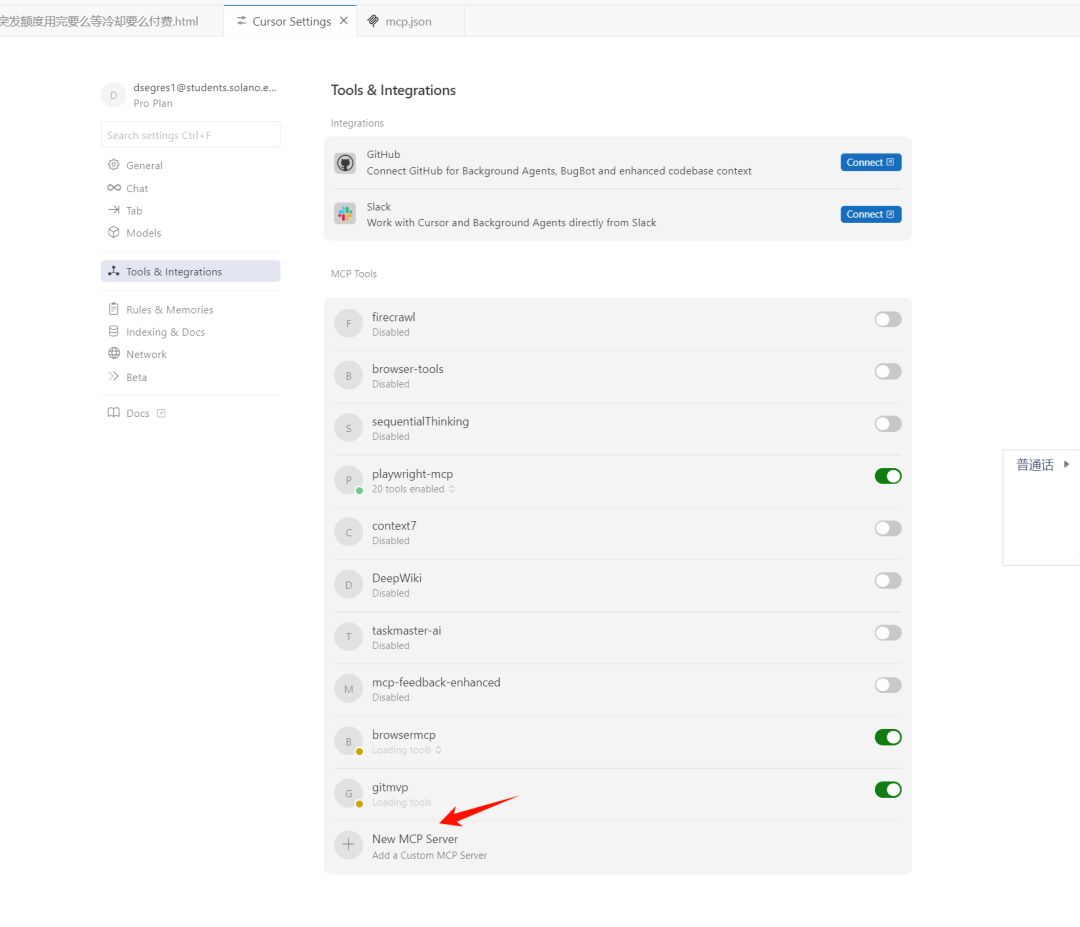Open Rules & Memories section
Screen dimensions: 1080x927
pos(191,309)
